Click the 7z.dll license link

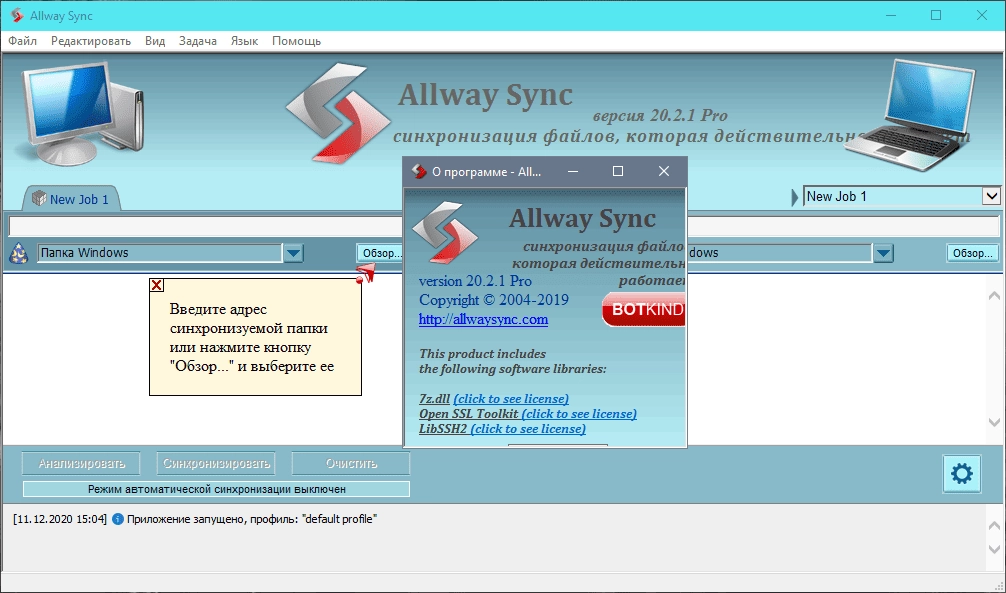tap(511, 399)
